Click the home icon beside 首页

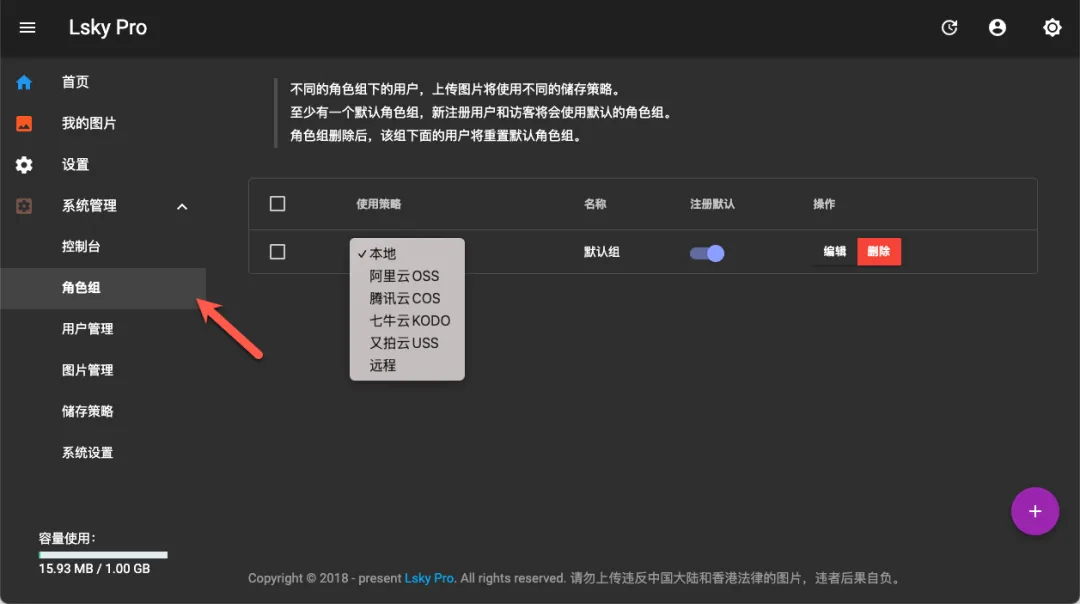[x=24, y=82]
